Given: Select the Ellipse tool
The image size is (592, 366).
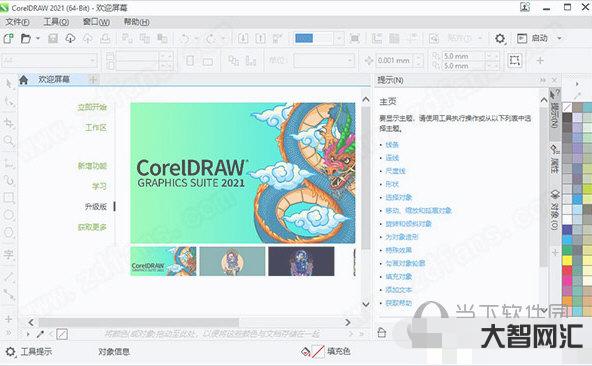Looking at the screenshot, I should point(9,215).
